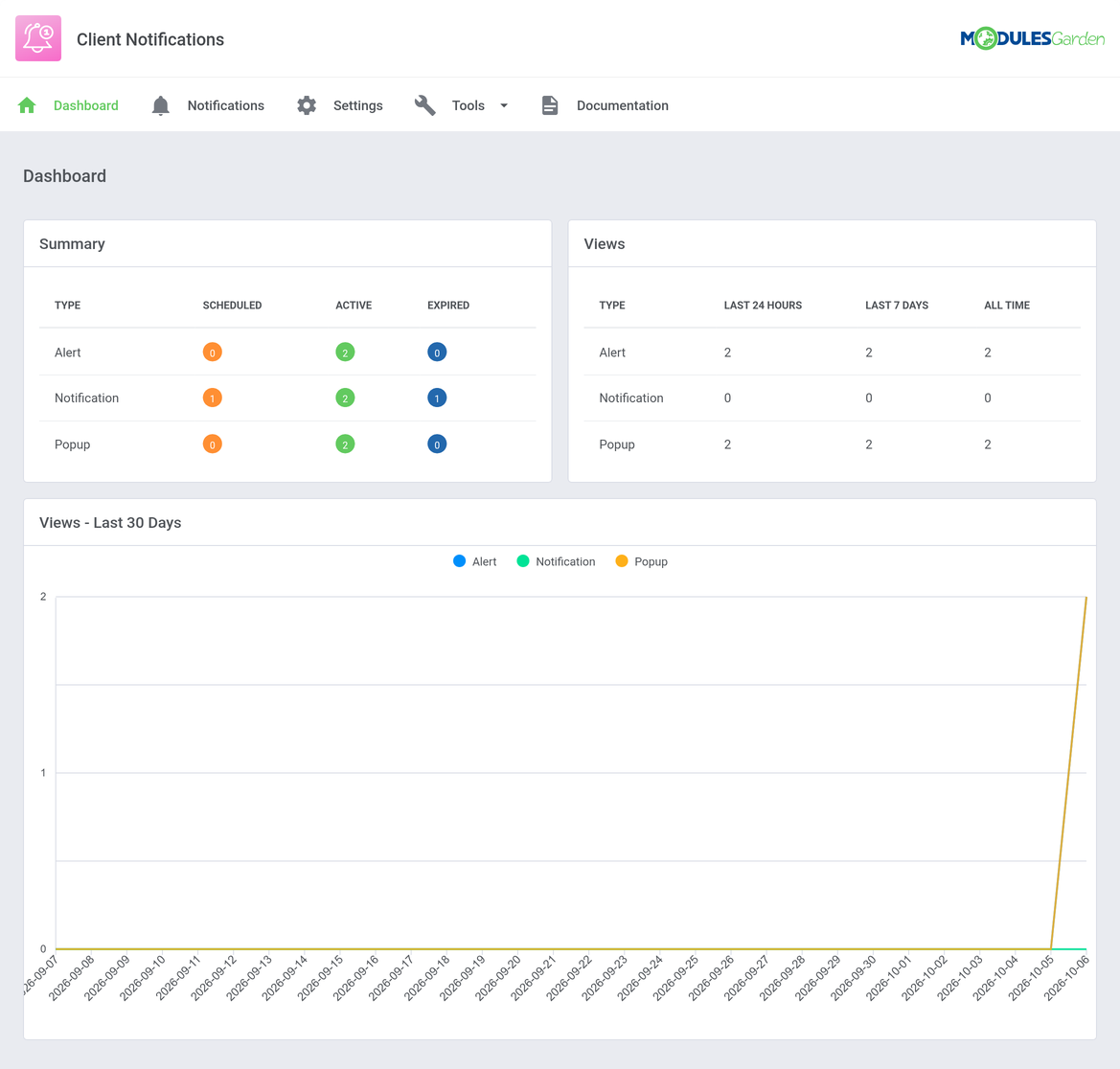
Task: Open the Dashboard tab
Action: pos(85,105)
